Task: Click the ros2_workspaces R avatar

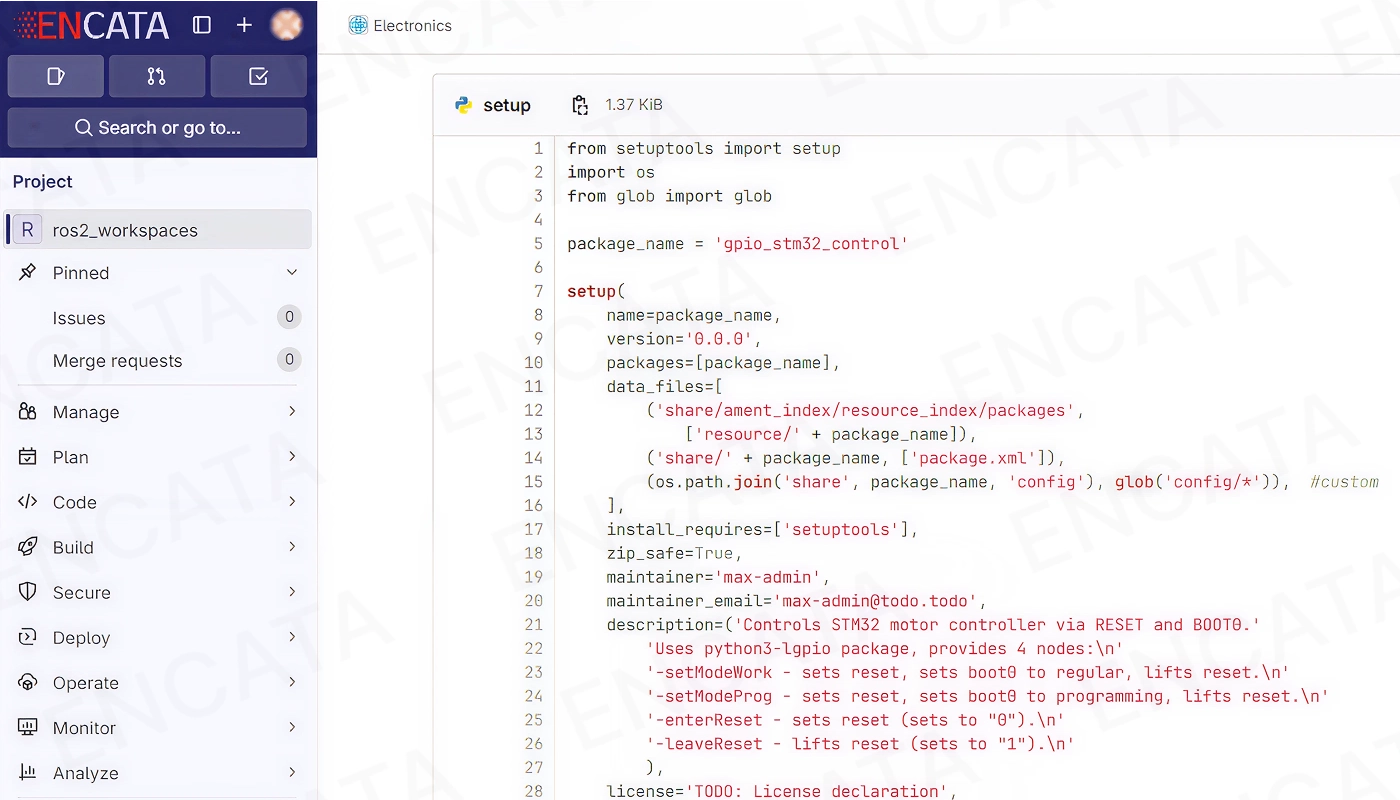Action: [27, 230]
